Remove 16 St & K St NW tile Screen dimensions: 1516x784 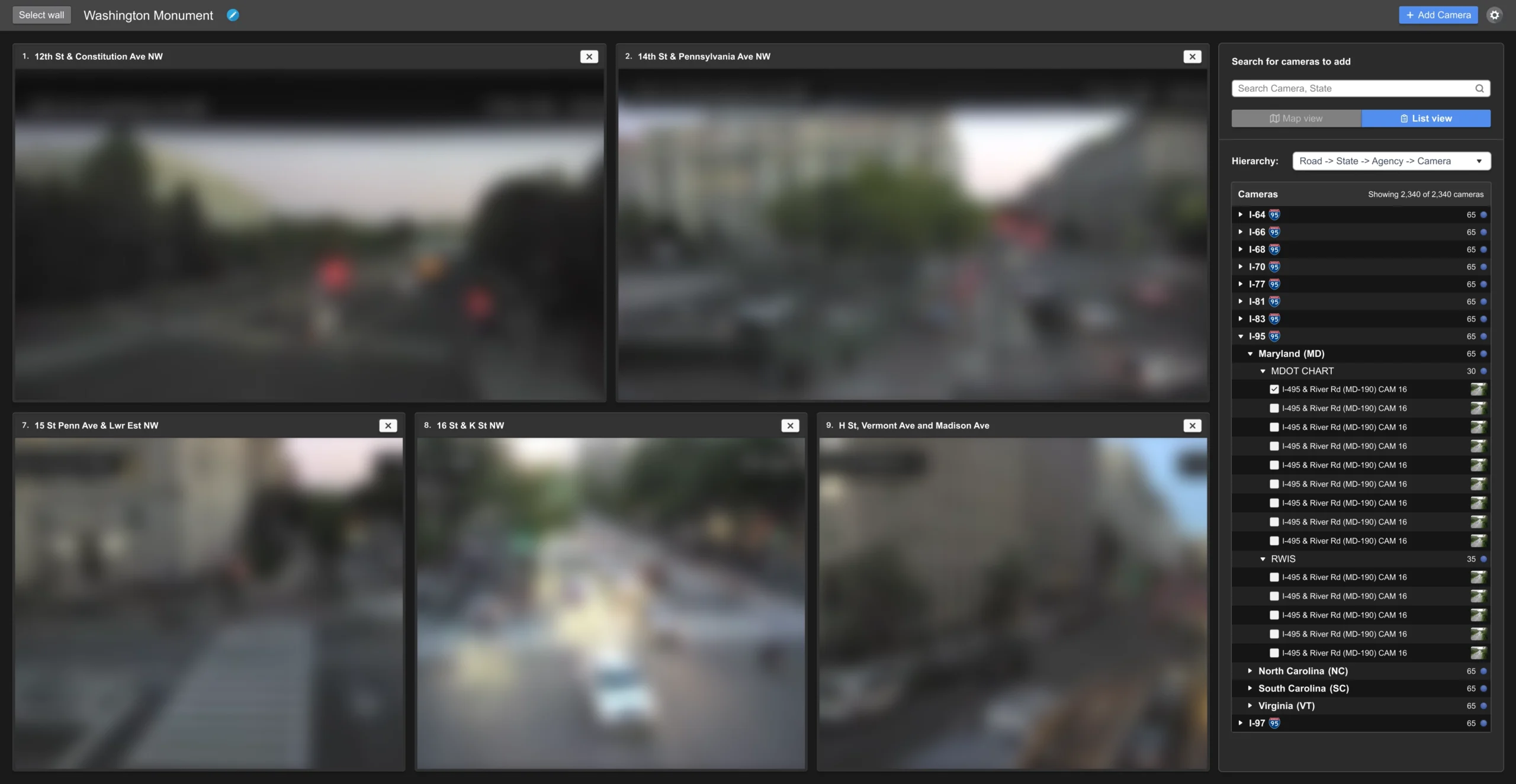[x=790, y=426]
